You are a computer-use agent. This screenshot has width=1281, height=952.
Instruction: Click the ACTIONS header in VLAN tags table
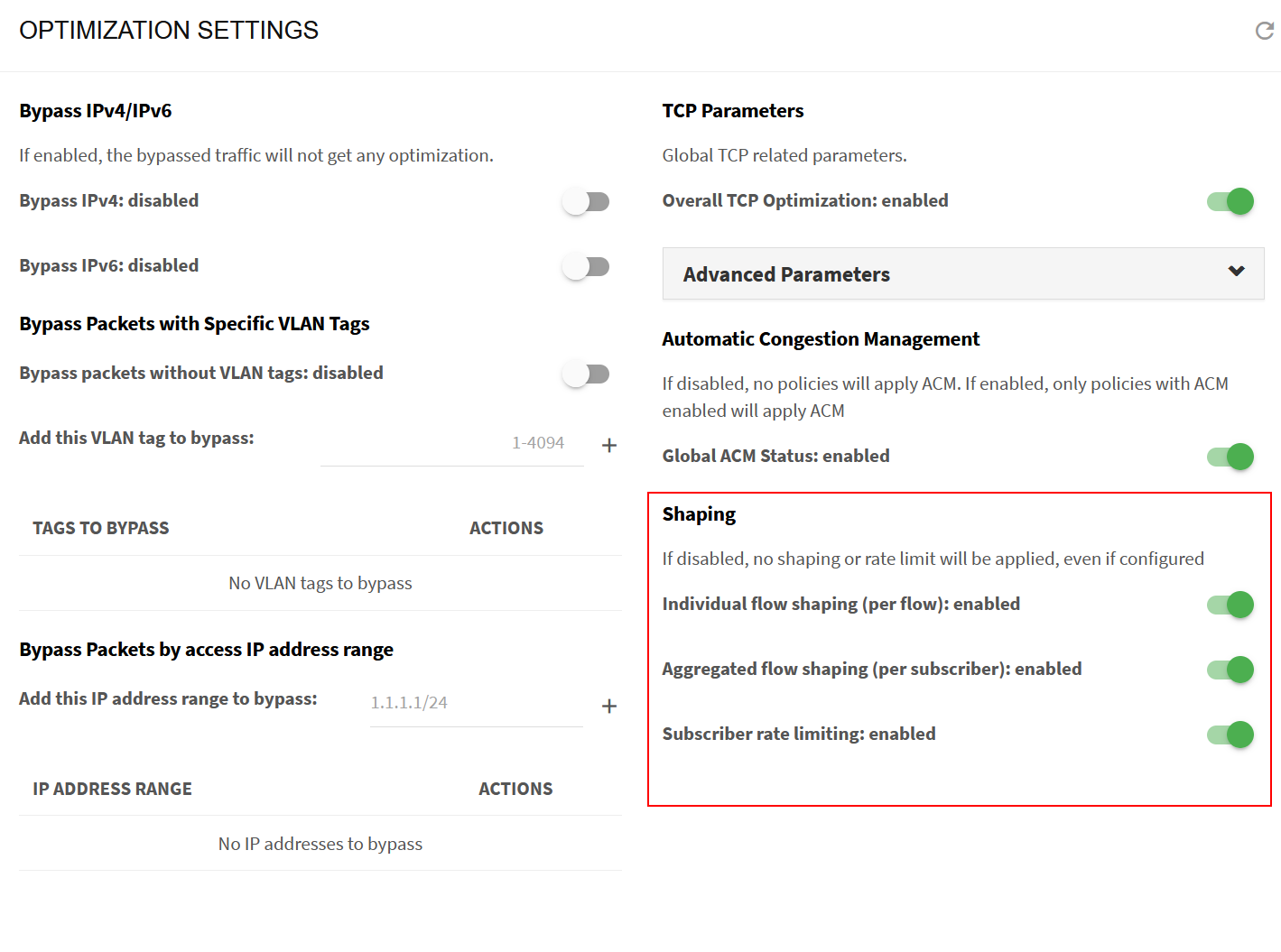[x=506, y=529]
